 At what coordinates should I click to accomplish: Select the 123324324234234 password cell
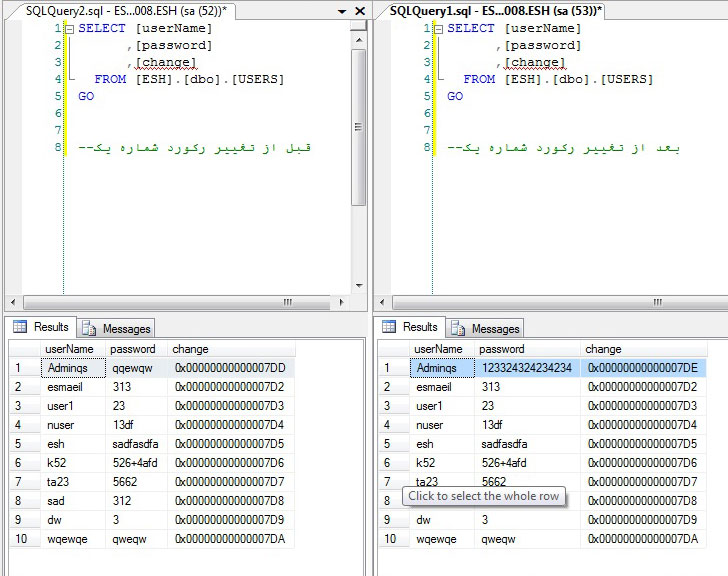point(527,368)
